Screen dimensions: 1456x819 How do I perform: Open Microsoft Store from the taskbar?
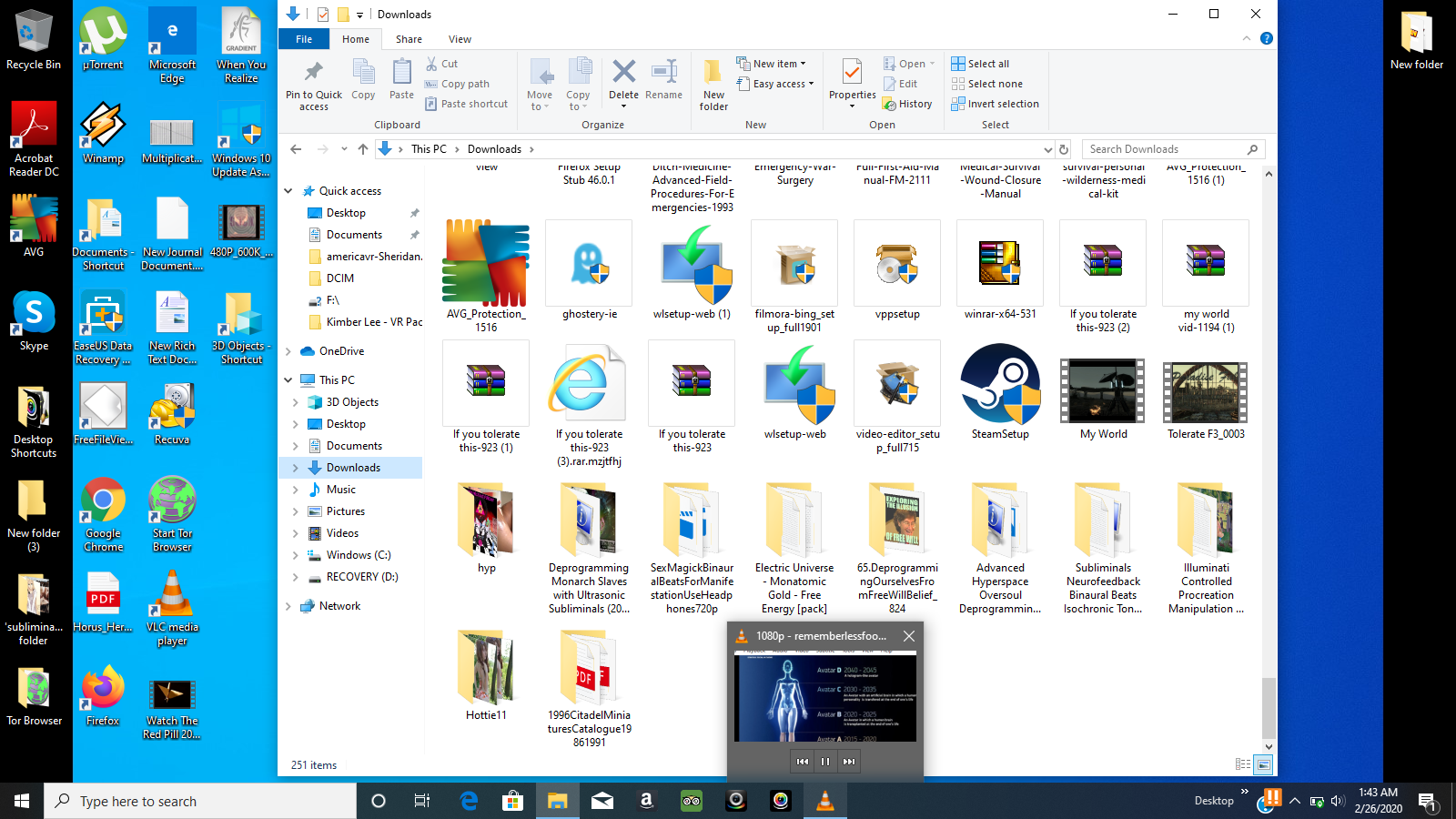click(512, 801)
